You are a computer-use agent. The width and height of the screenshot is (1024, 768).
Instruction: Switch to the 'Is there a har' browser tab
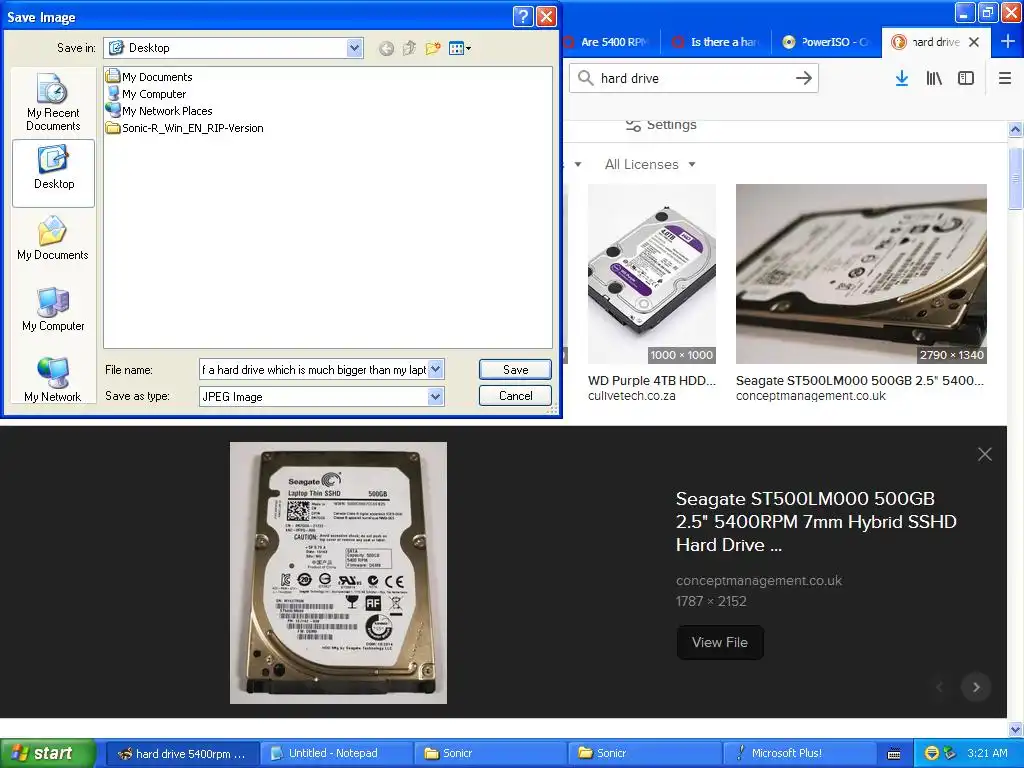point(716,42)
